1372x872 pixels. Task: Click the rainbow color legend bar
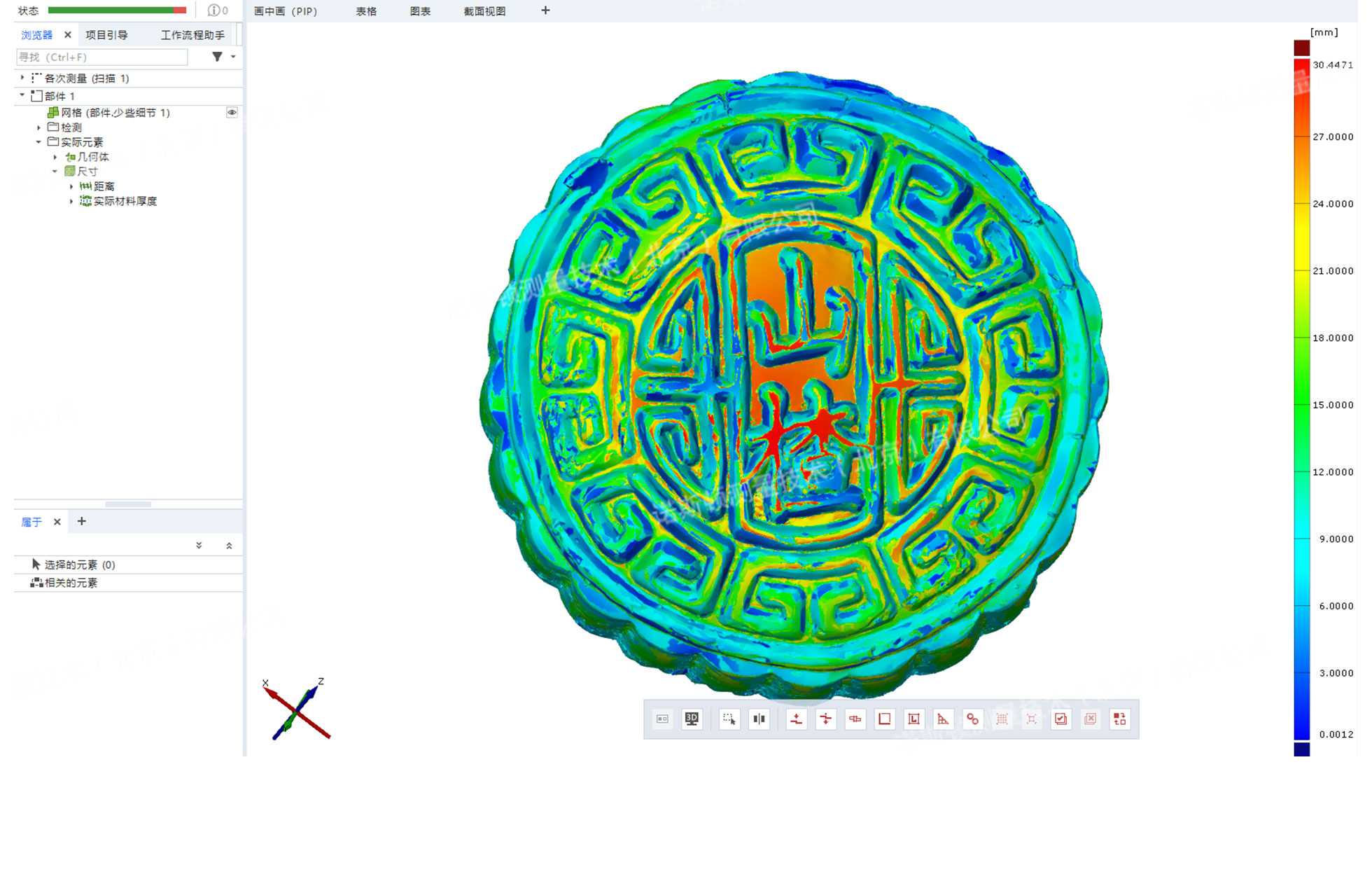pos(1301,399)
